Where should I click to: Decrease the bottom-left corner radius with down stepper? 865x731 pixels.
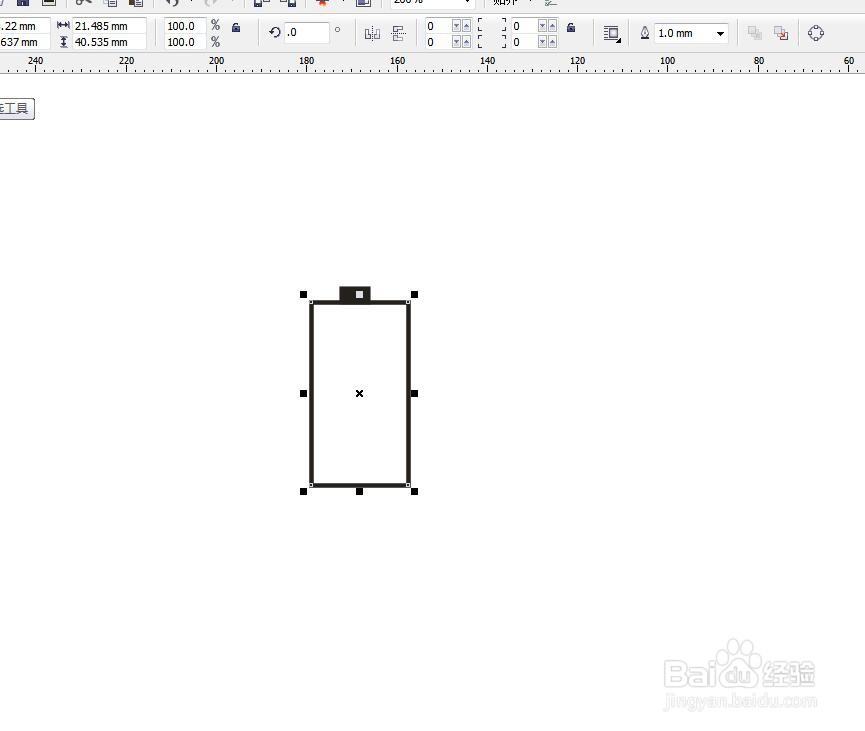456,42
